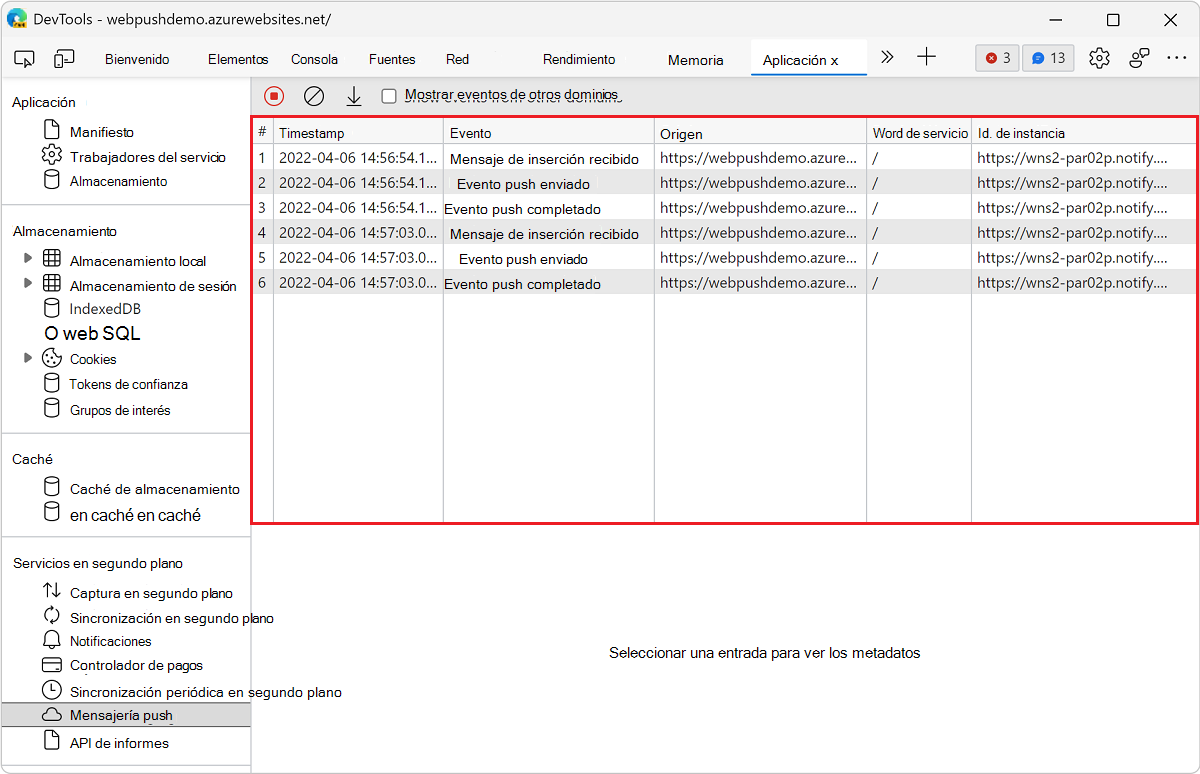Switch to the Fuentes tab
The width and height of the screenshot is (1200, 774).
click(392, 60)
